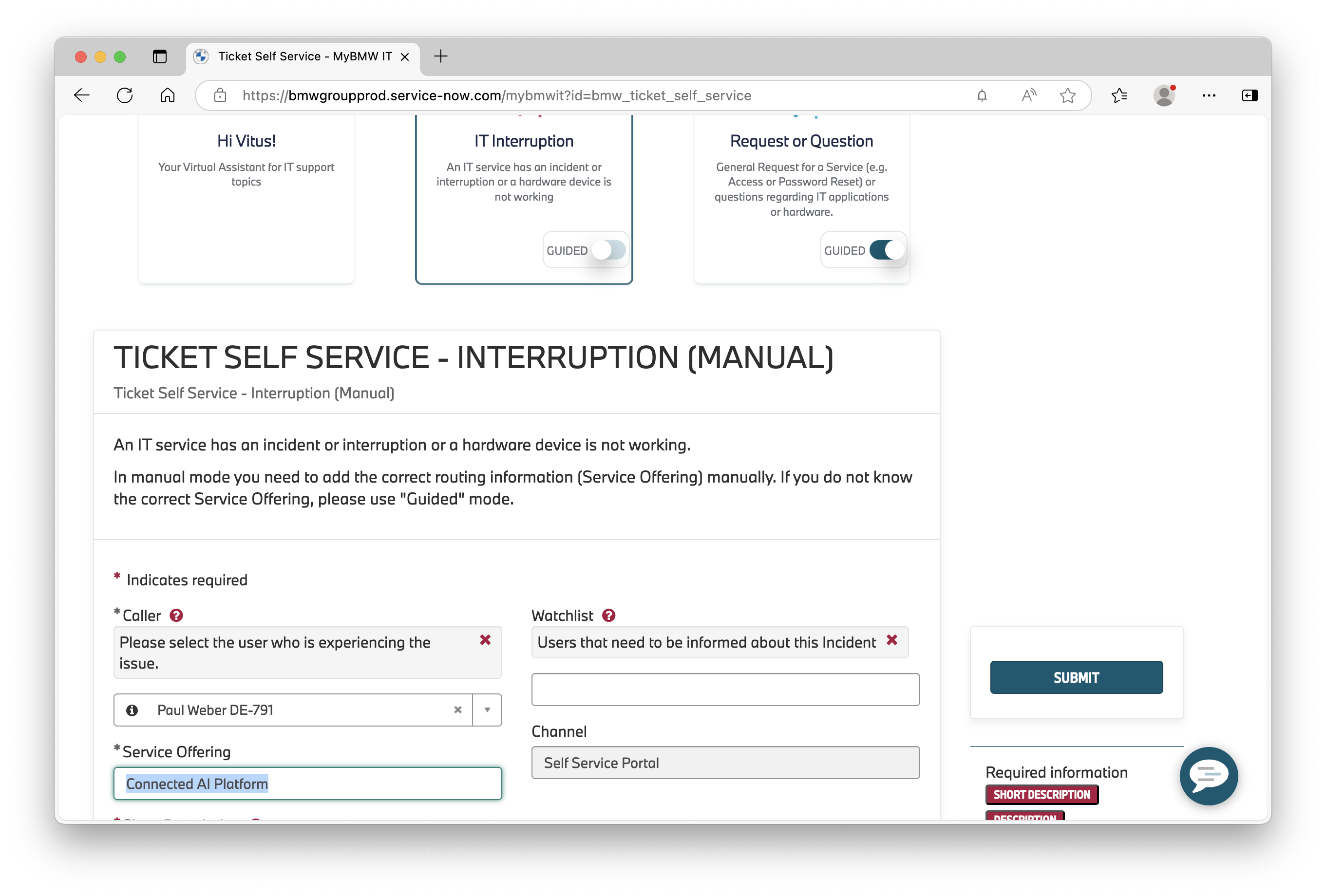
Task: Click the Channel Self Service Portal field
Action: (725, 763)
